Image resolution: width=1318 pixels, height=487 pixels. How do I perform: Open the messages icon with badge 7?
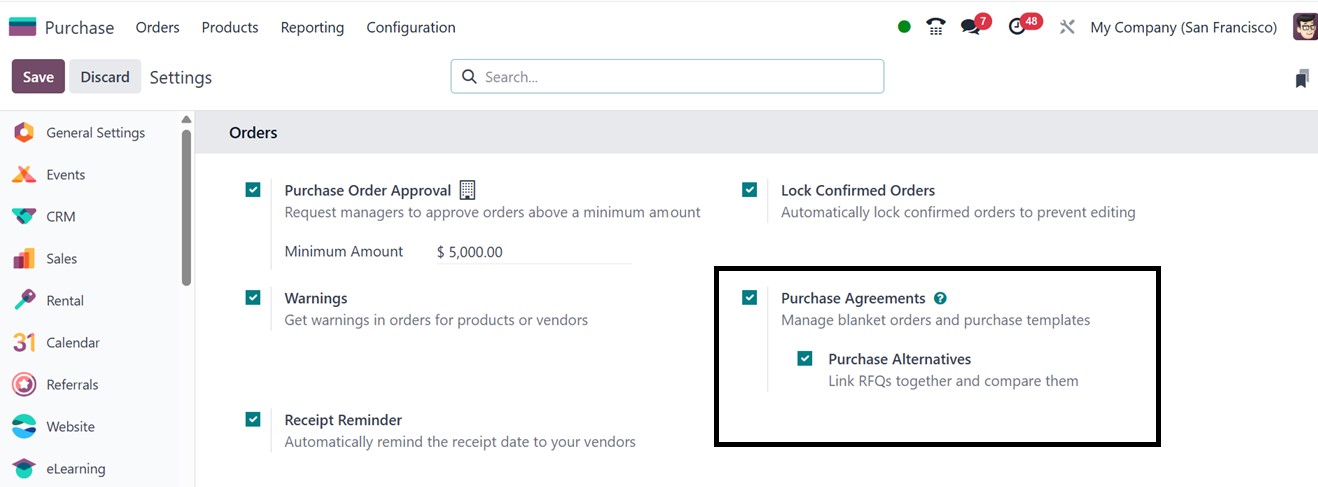(971, 27)
